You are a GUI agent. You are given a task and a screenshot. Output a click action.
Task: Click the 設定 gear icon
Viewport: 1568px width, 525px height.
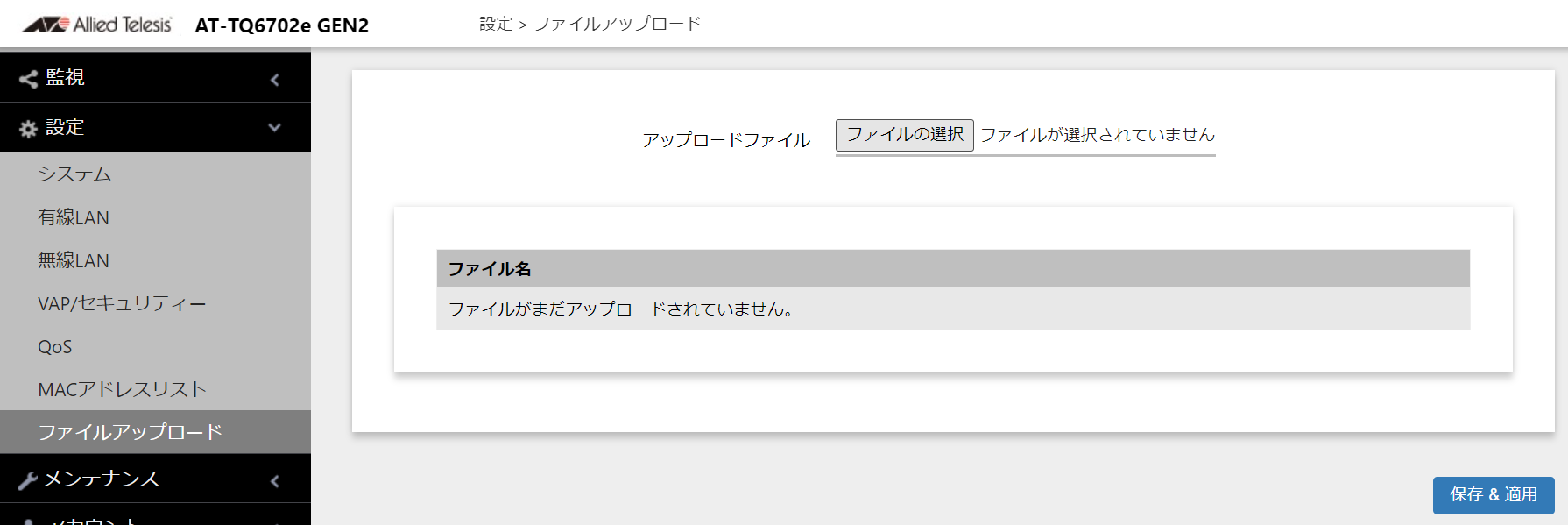[28, 129]
